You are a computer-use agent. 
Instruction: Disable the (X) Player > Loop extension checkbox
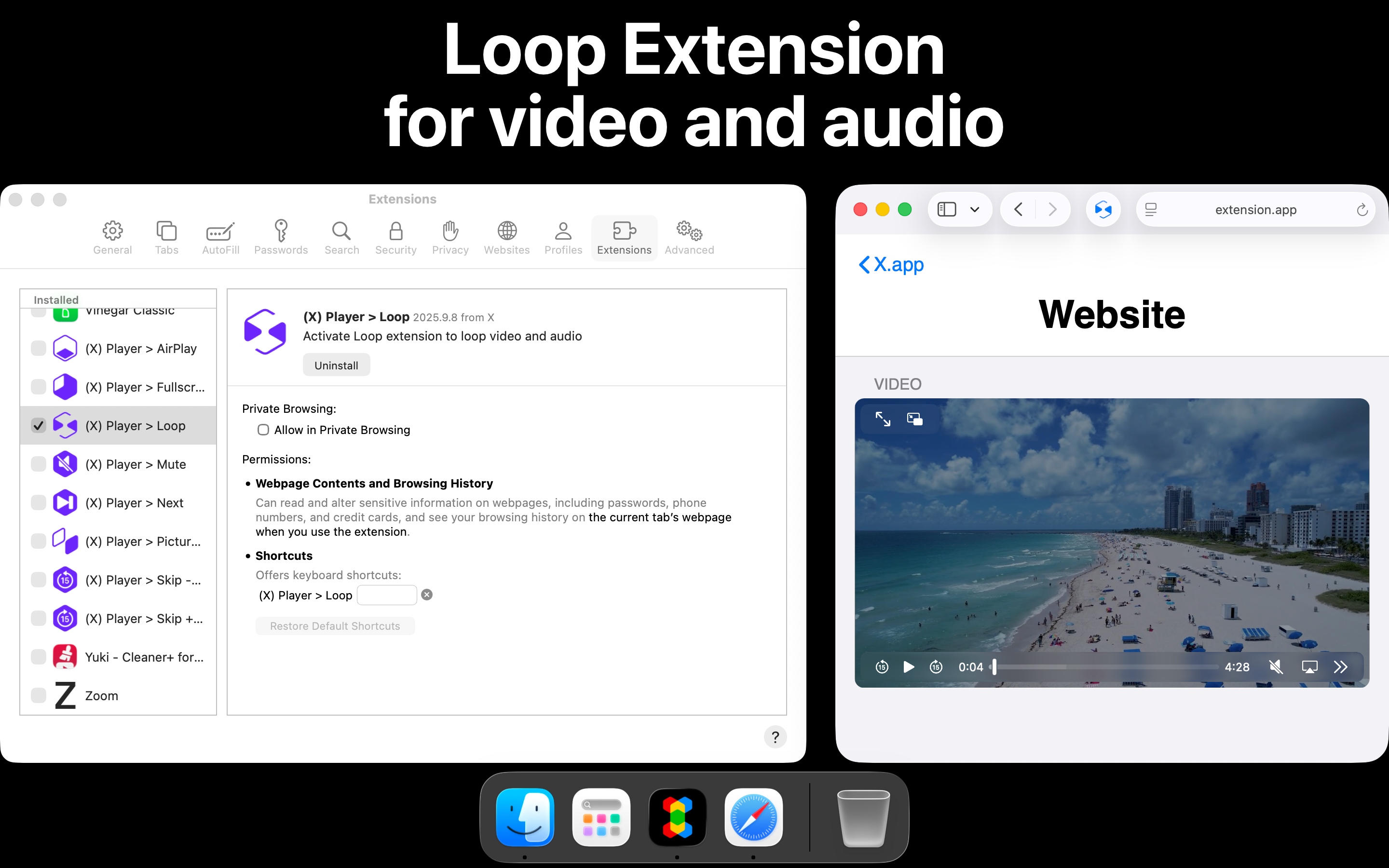click(x=39, y=425)
